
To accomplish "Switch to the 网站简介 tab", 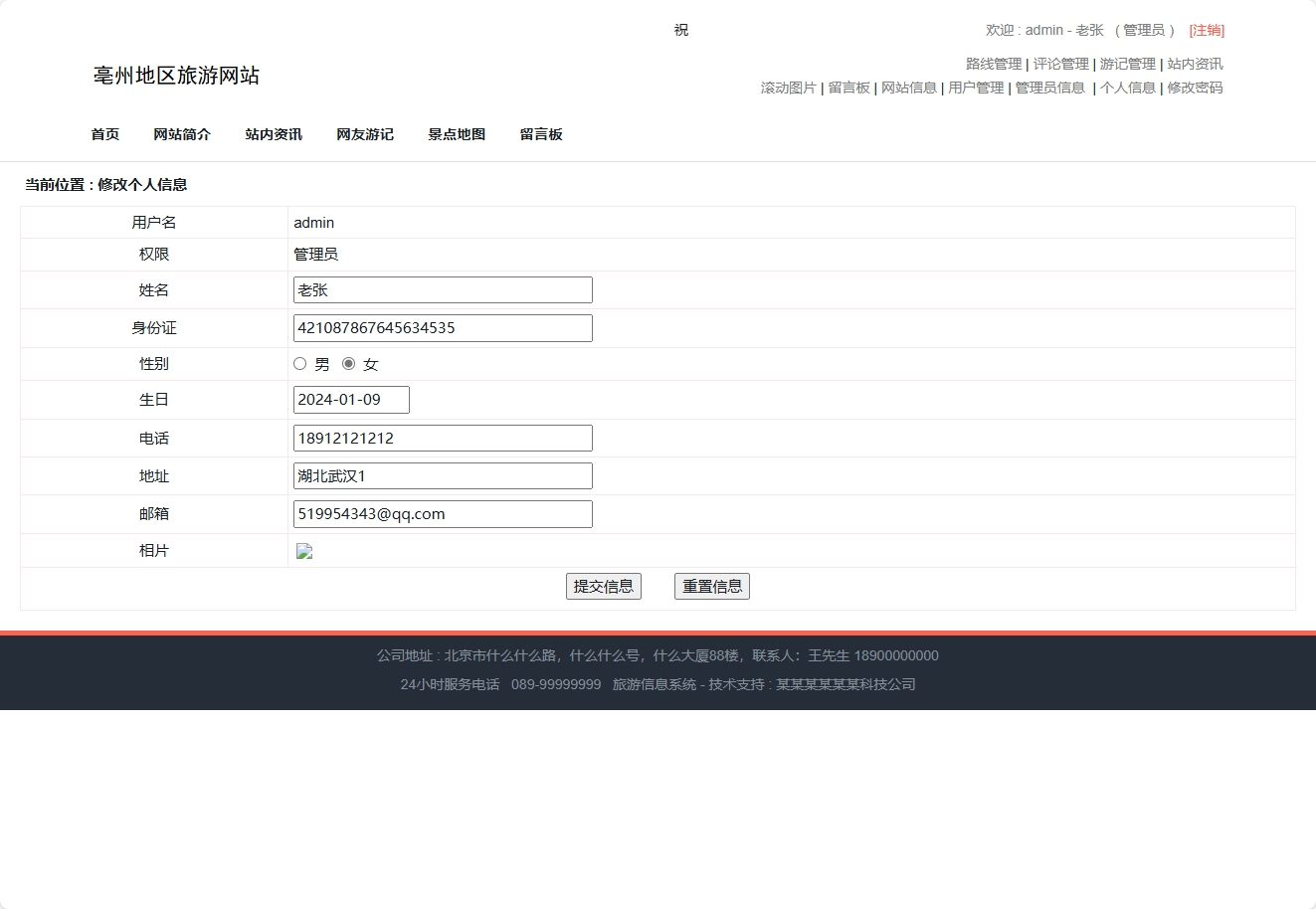I will click(182, 134).
